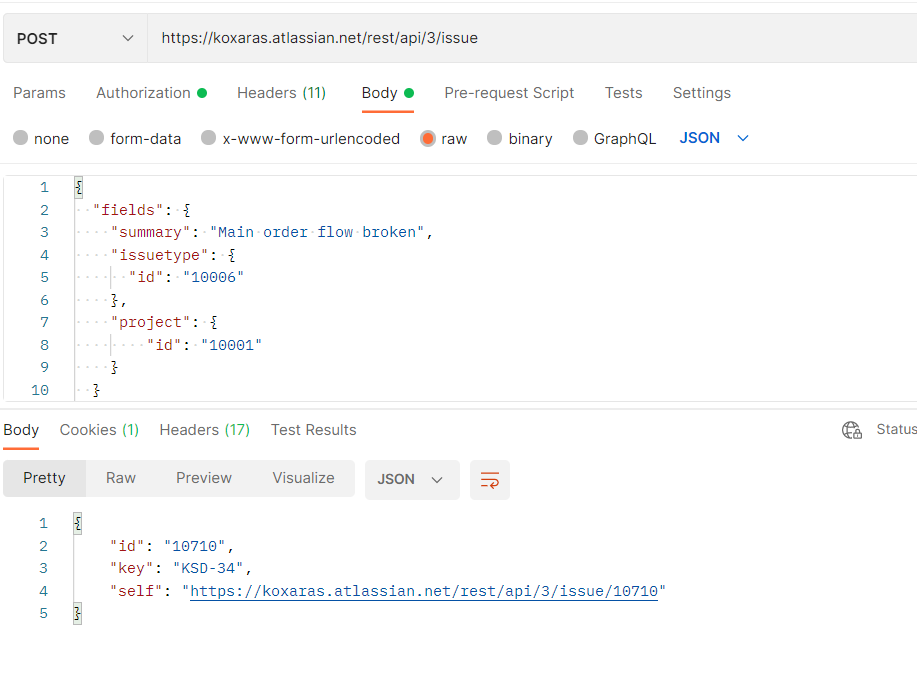The height and width of the screenshot is (678, 917).
Task: Open the response Body tab
Action: (21, 430)
